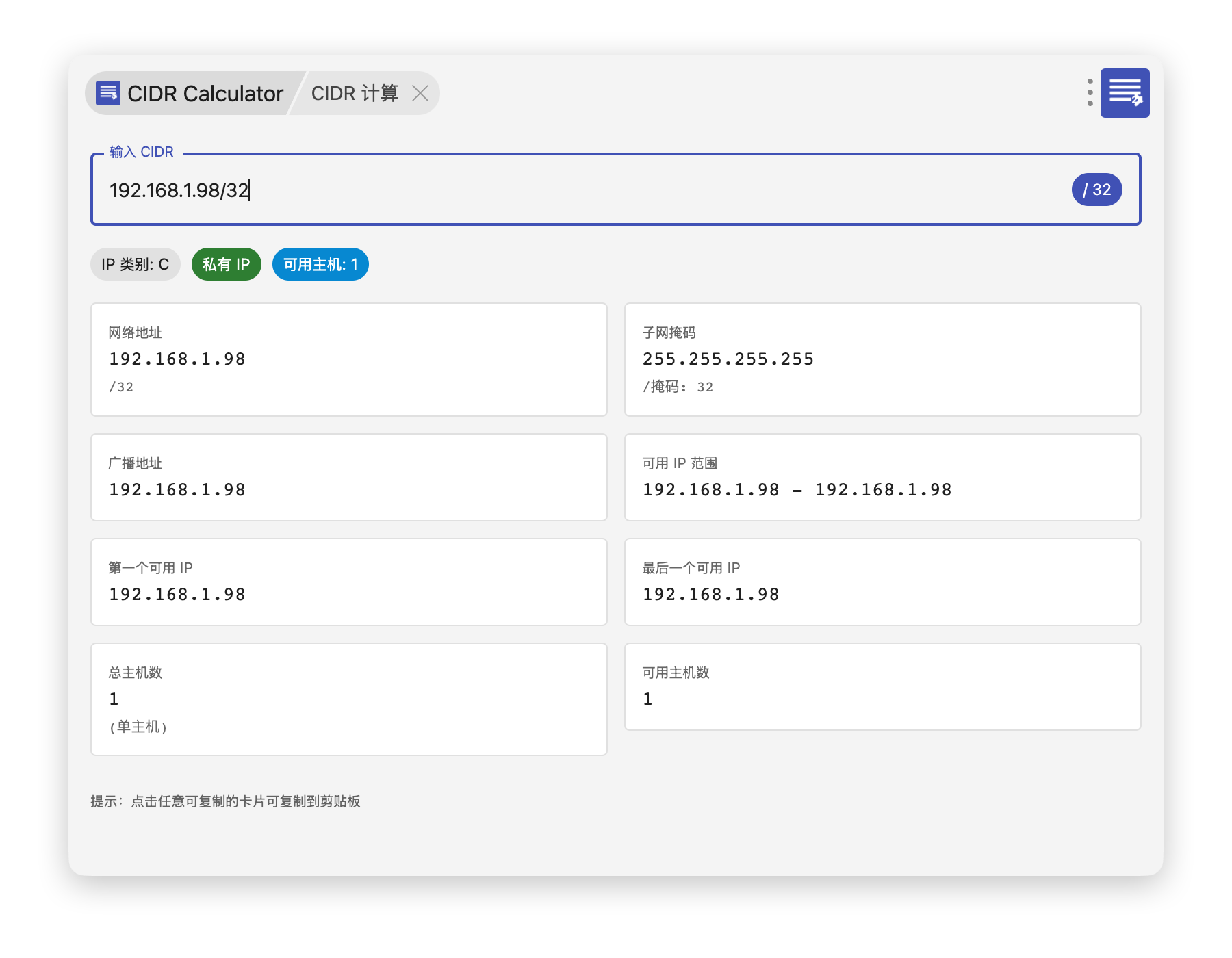
Task: Click the large blue app icon top right
Action: pyautogui.click(x=1125, y=93)
